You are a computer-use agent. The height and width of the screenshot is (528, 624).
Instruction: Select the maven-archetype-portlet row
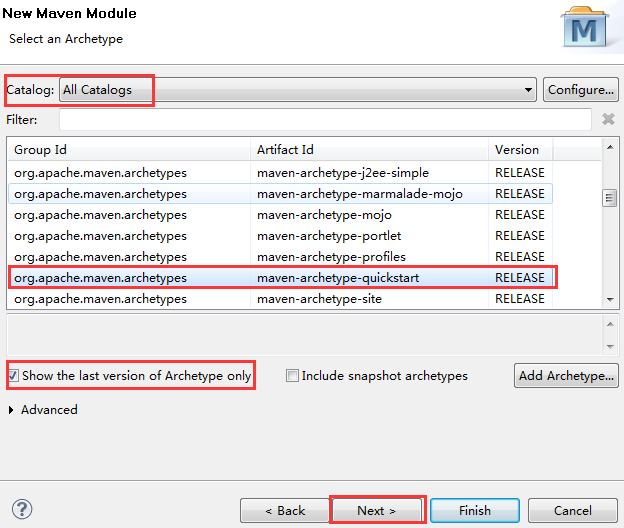280,236
